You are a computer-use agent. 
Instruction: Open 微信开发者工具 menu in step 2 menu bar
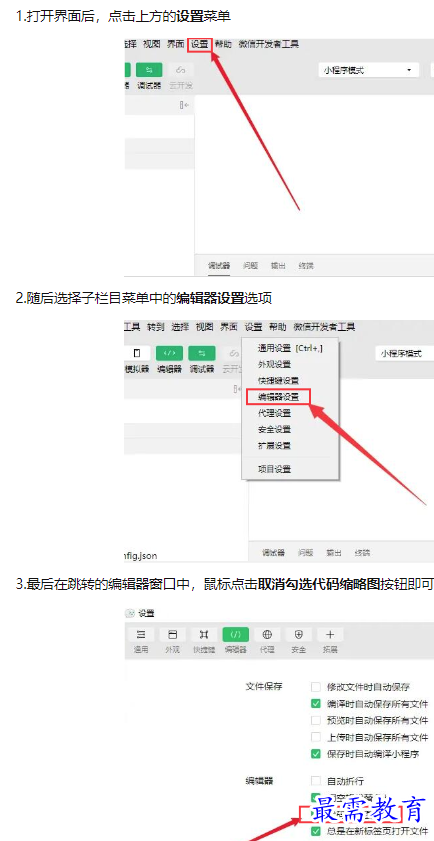324,327
